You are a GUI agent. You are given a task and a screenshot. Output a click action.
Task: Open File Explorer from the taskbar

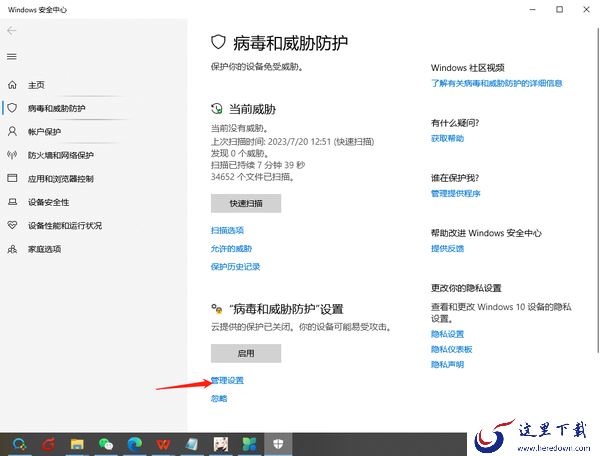pos(77,444)
